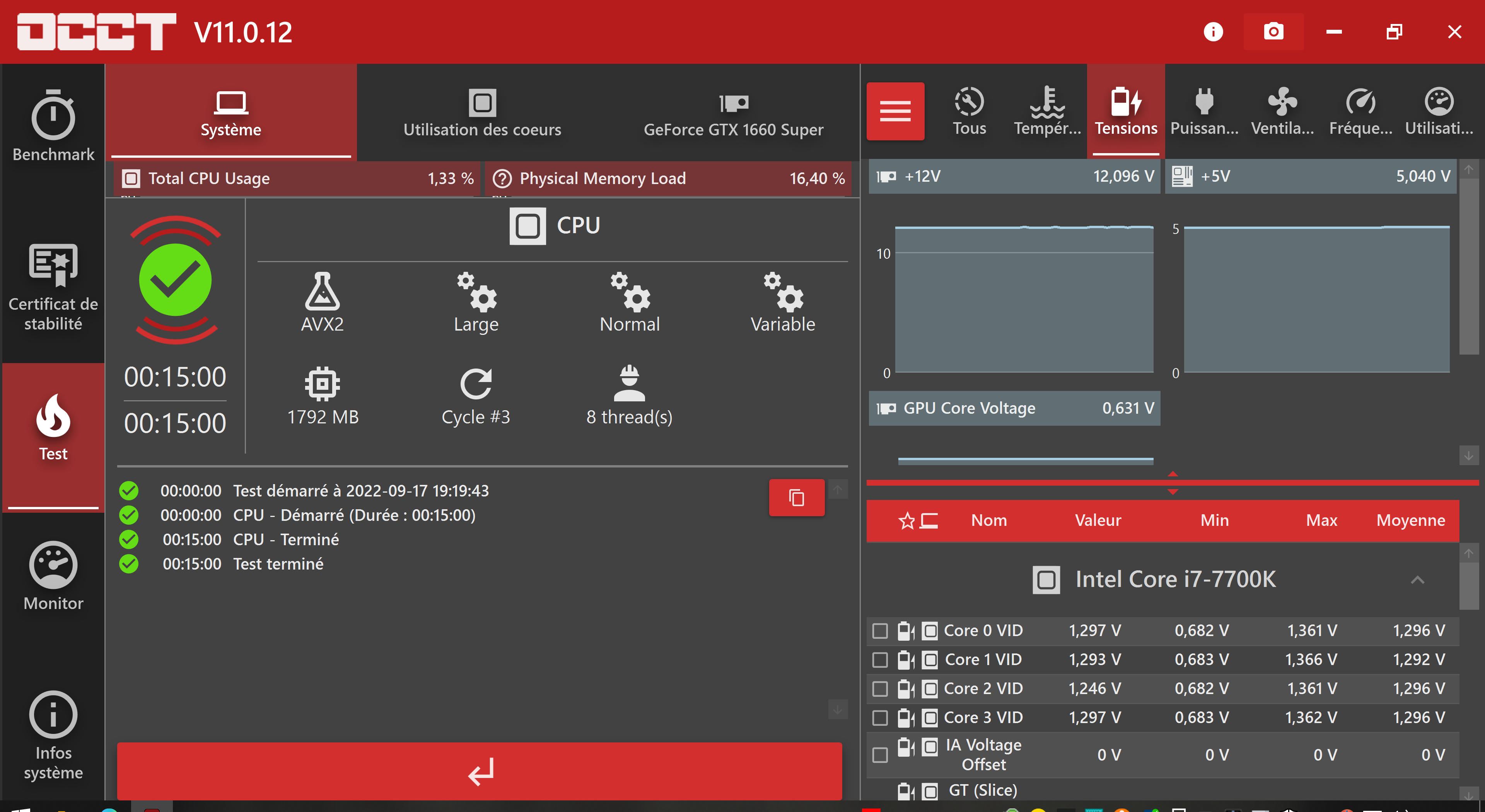1485x812 pixels.
Task: Open Certificat de stabilité page
Action: click(x=53, y=286)
